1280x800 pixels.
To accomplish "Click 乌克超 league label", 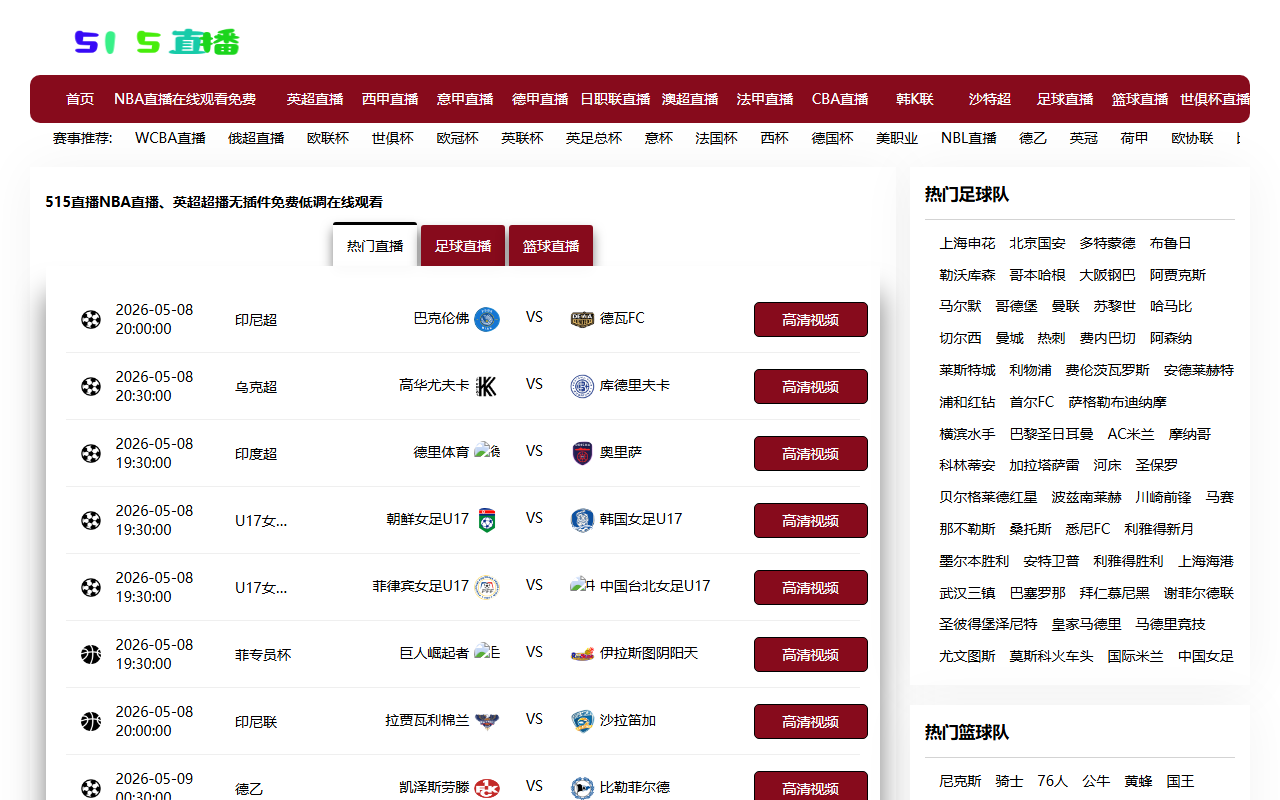I will tap(256, 387).
